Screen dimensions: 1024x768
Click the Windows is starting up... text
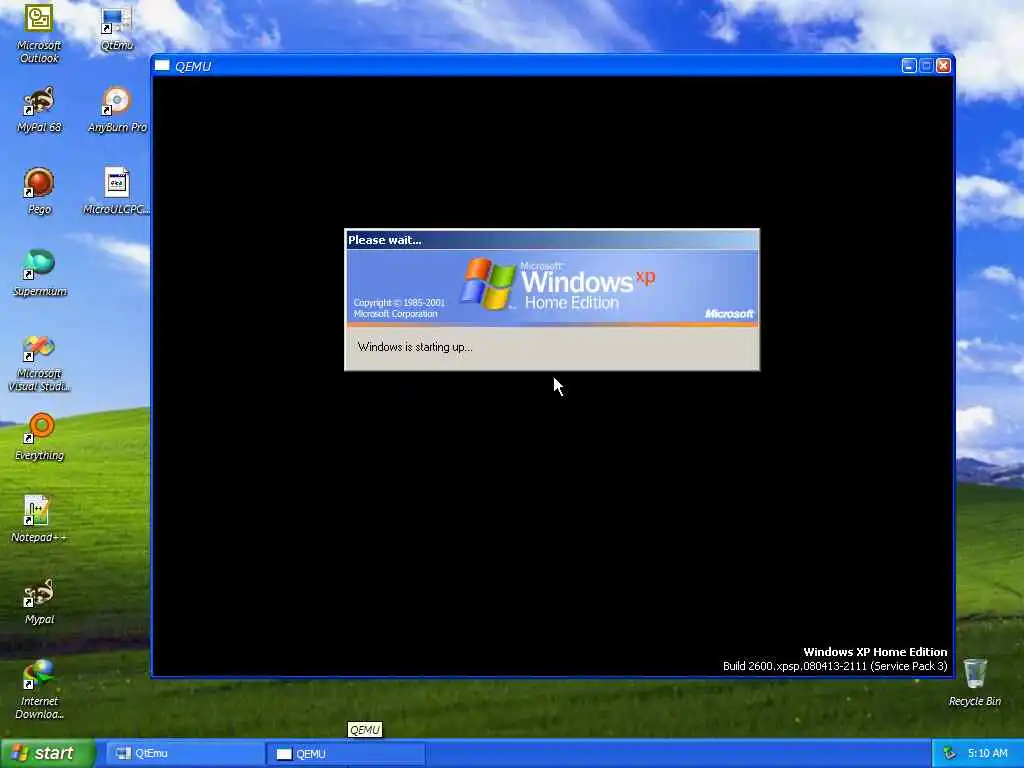pyautogui.click(x=415, y=347)
